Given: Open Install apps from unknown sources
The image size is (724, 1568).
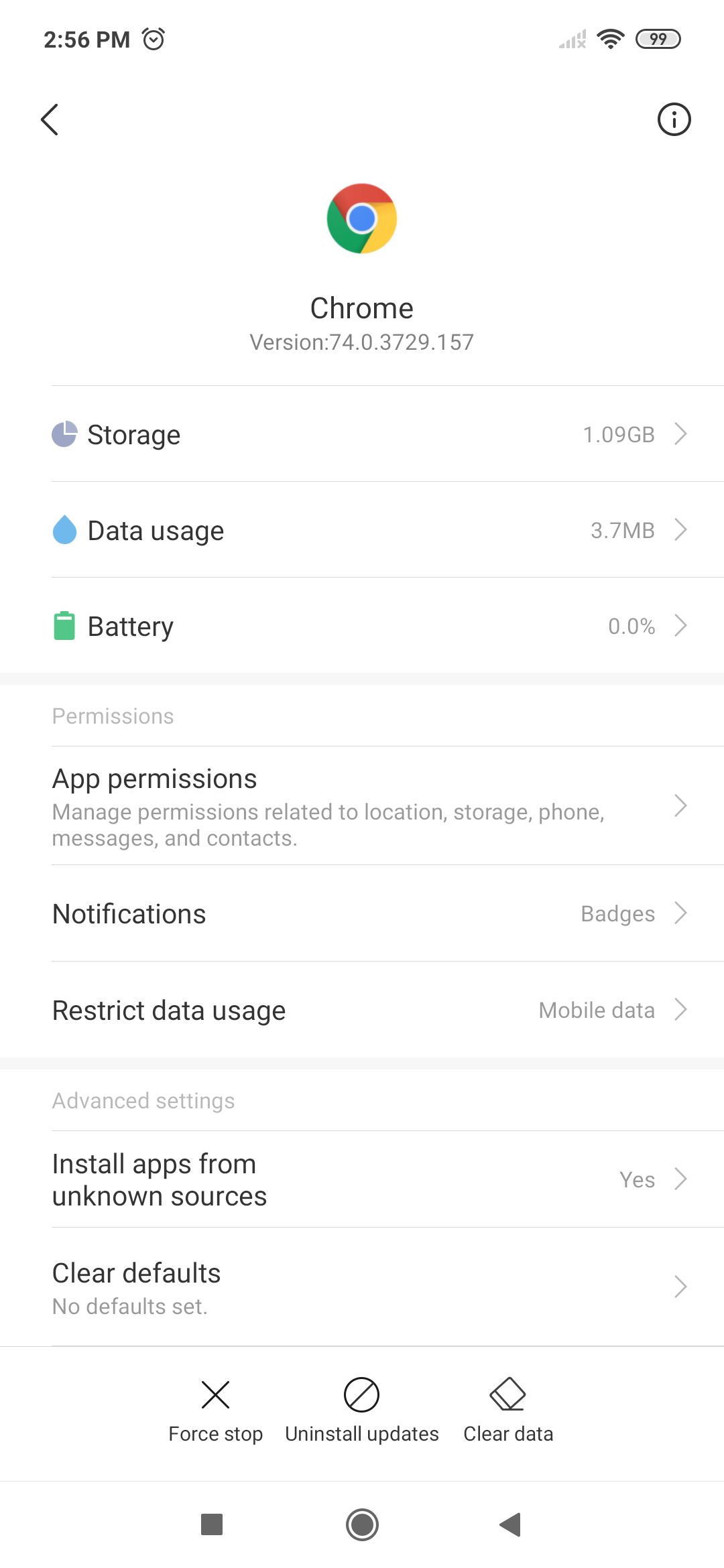Looking at the screenshot, I should [362, 1179].
